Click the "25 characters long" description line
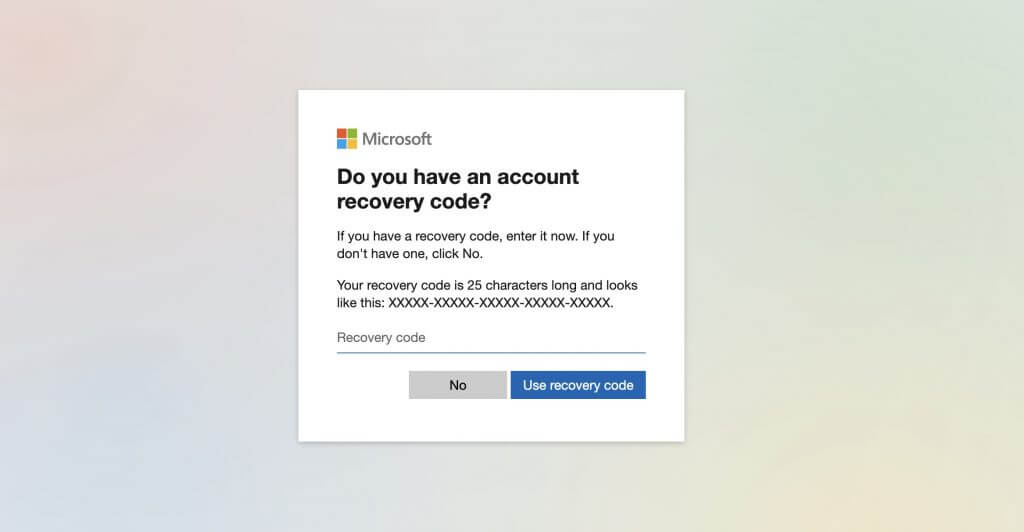Viewport: 1024px width, 532px height. pos(487,285)
